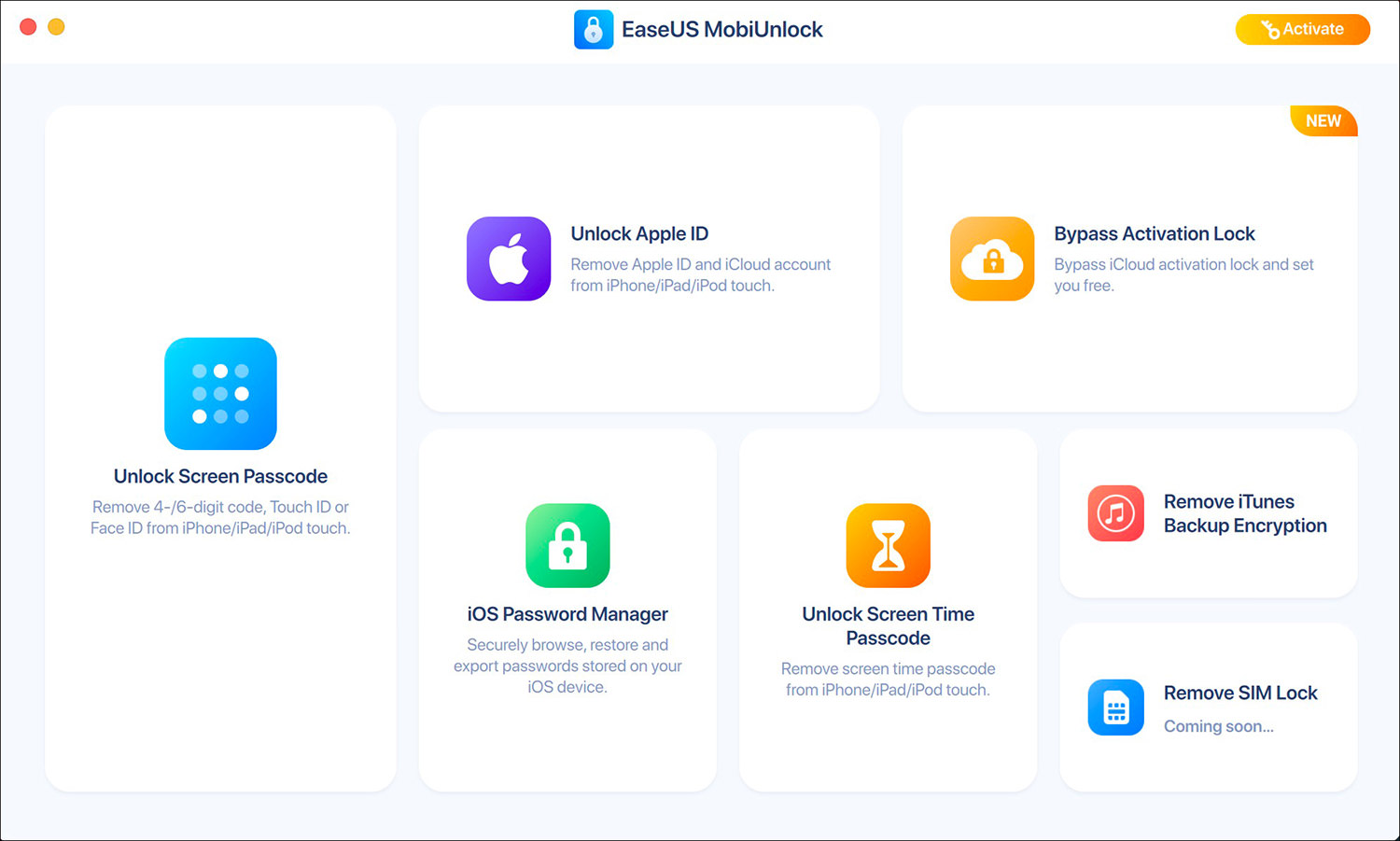Click the blue SIM card icon
The image size is (1400, 841).
point(1116,708)
